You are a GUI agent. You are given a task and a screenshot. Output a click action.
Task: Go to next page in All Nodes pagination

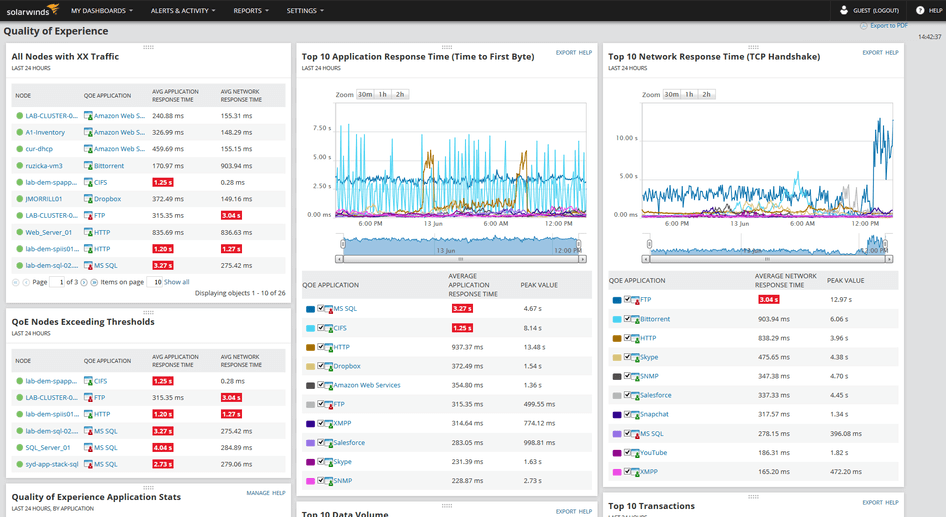tap(84, 283)
